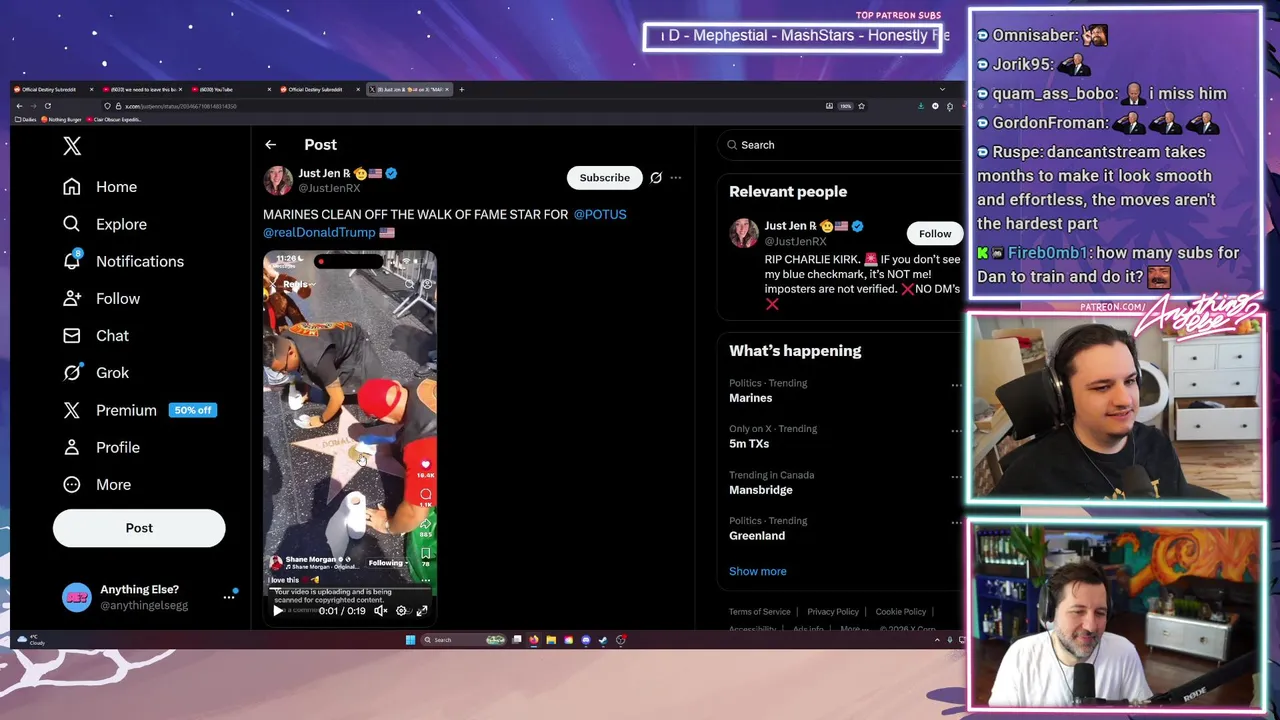Open more options for Marines trend

956,385
